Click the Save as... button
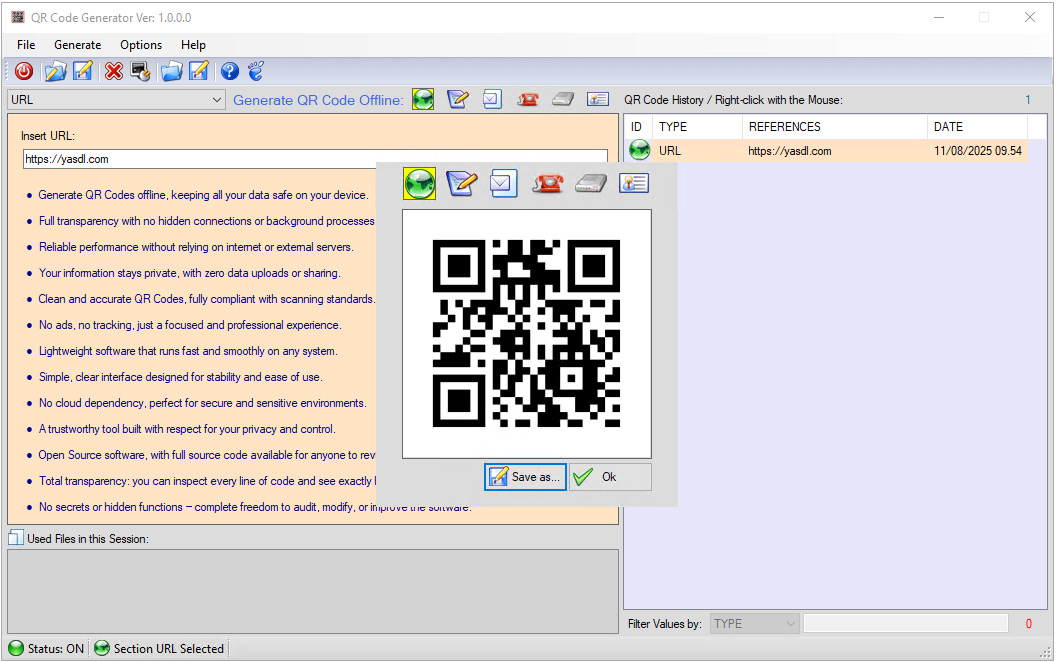Viewport: 1057px width, 662px height. click(525, 477)
